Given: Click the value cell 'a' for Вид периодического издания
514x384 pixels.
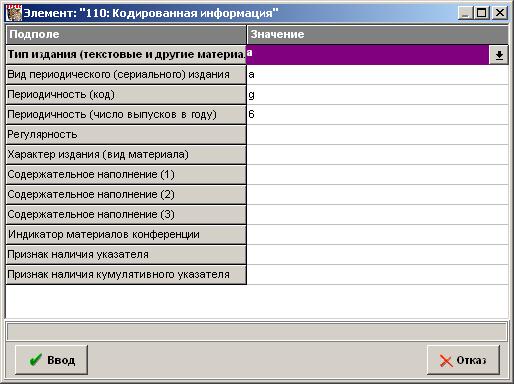Looking at the screenshot, I should [378, 75].
